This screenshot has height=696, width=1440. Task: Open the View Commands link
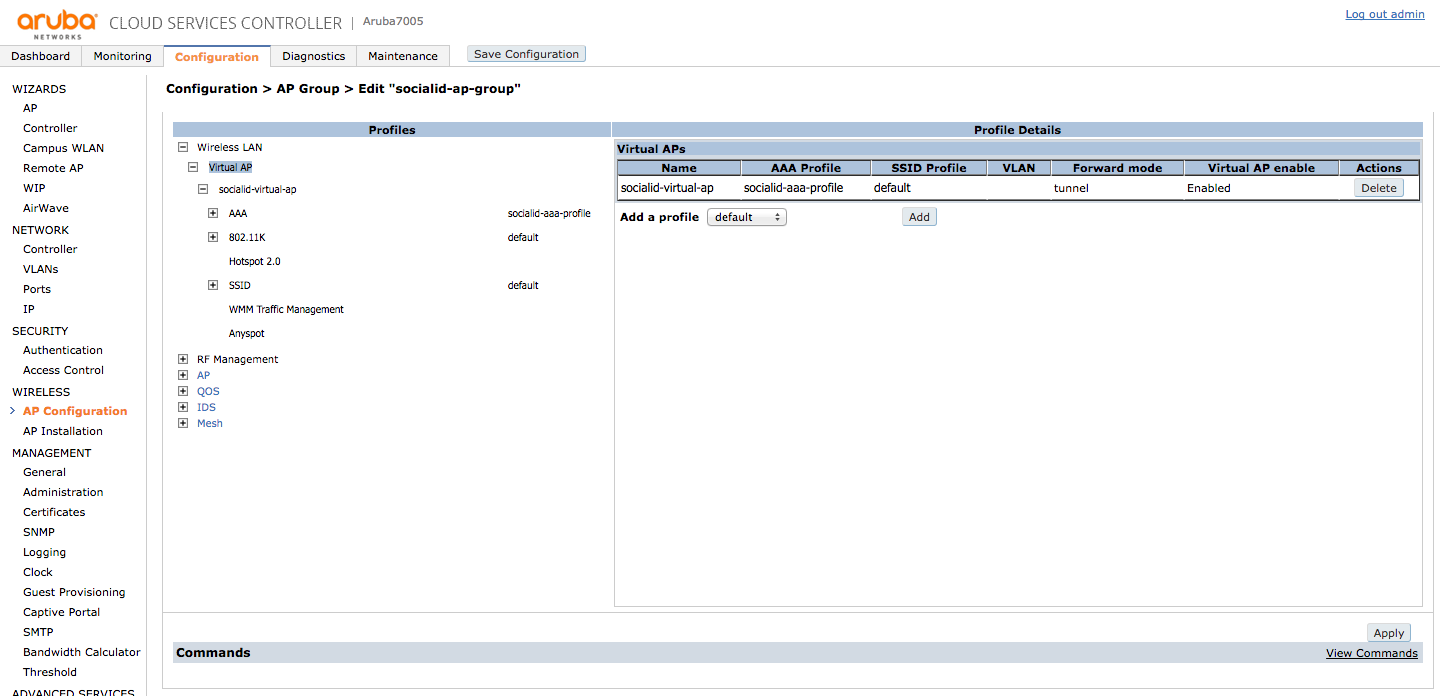1371,653
